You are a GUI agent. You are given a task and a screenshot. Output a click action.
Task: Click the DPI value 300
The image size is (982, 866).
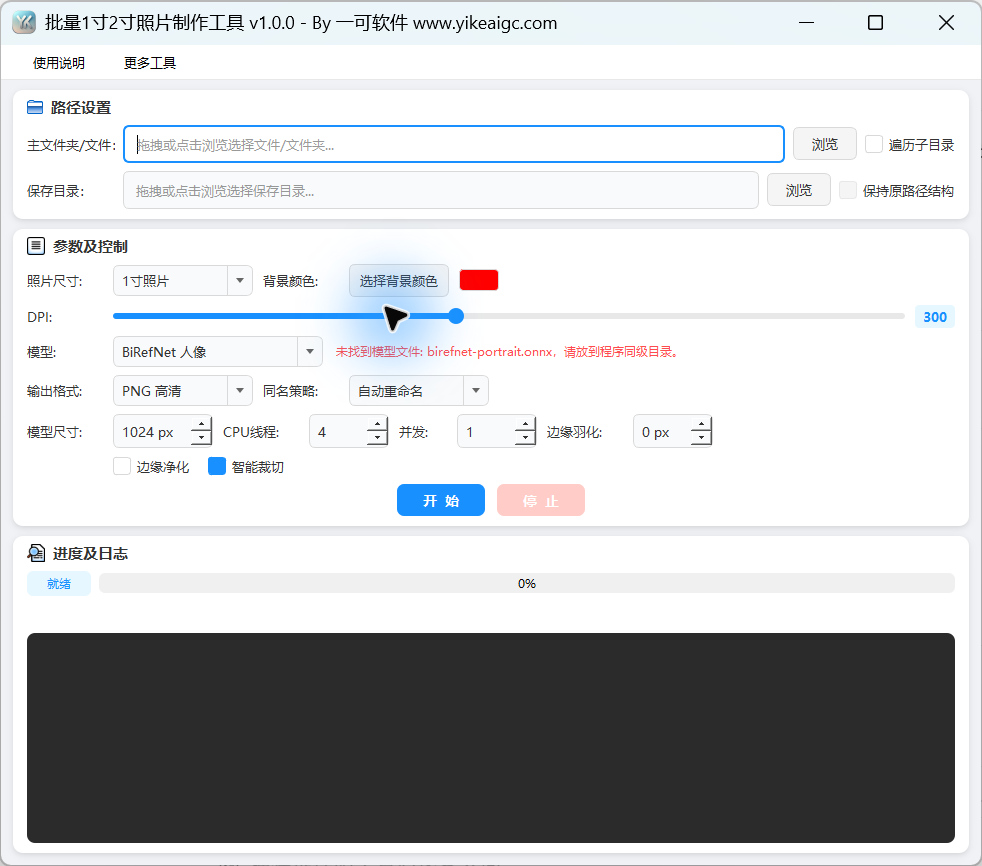935,317
